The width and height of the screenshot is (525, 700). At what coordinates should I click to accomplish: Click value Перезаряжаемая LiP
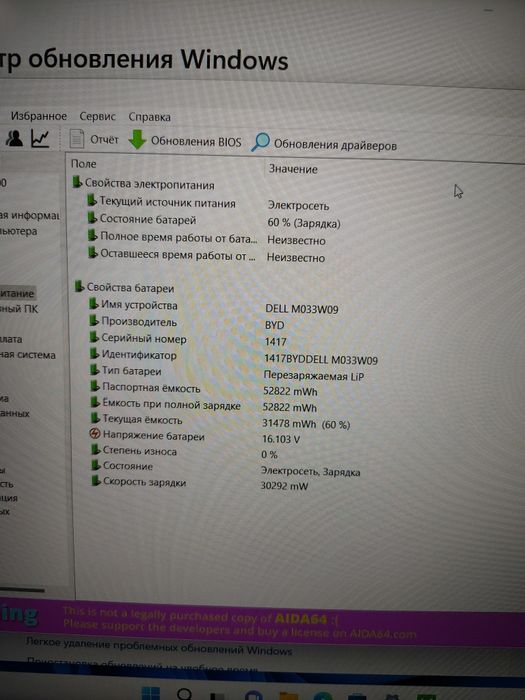click(x=313, y=376)
